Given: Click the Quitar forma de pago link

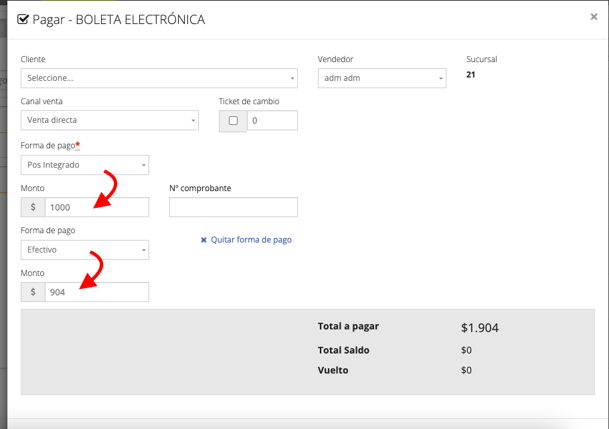Looking at the screenshot, I should (x=251, y=240).
